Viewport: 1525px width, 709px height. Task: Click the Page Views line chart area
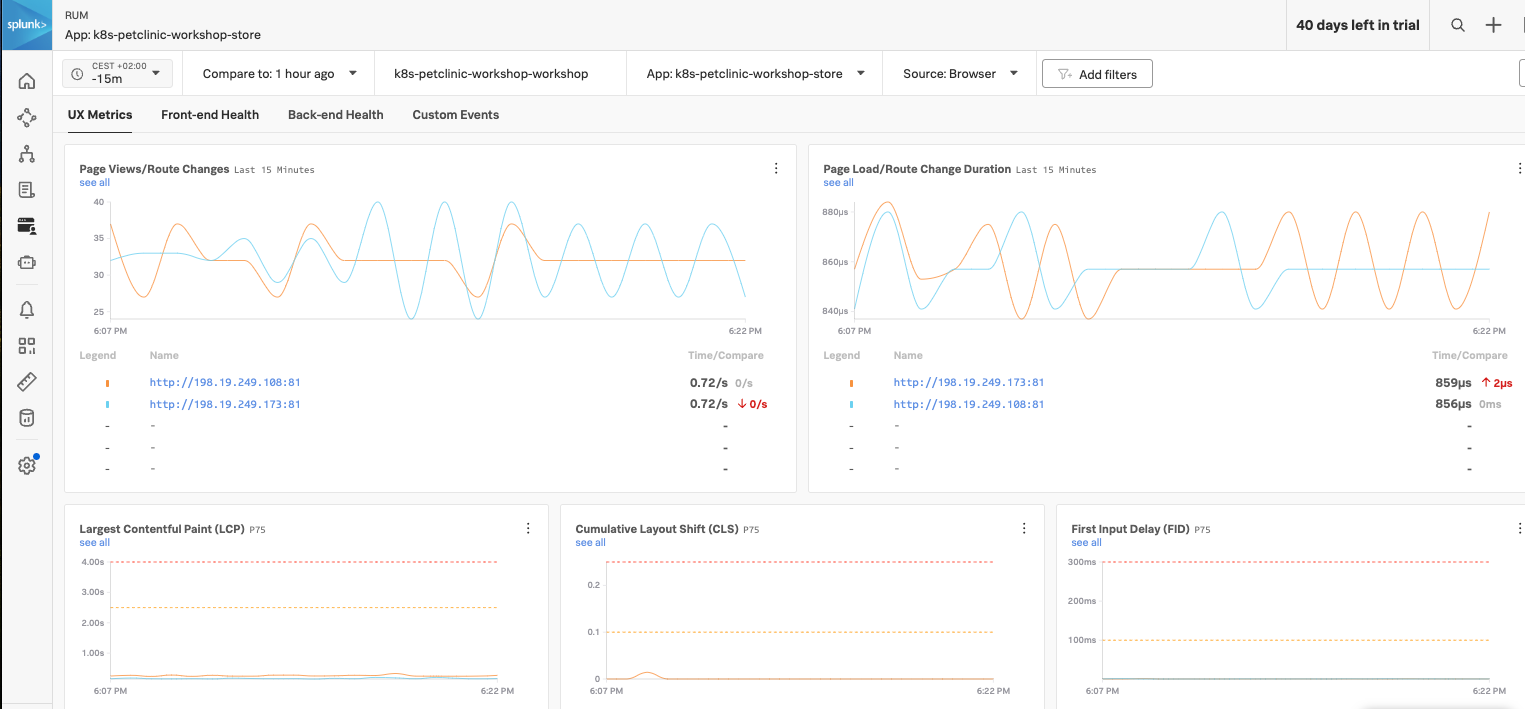pyautogui.click(x=428, y=260)
